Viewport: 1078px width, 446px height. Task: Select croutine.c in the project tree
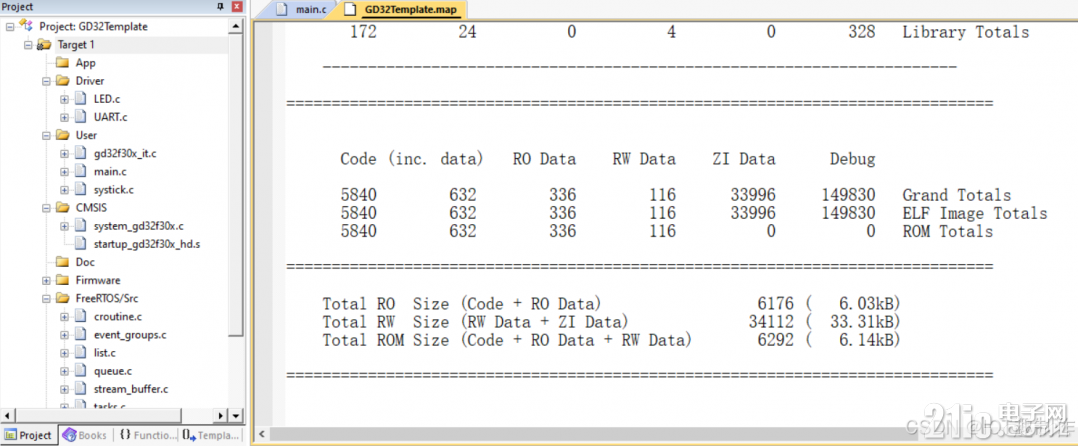(118, 317)
